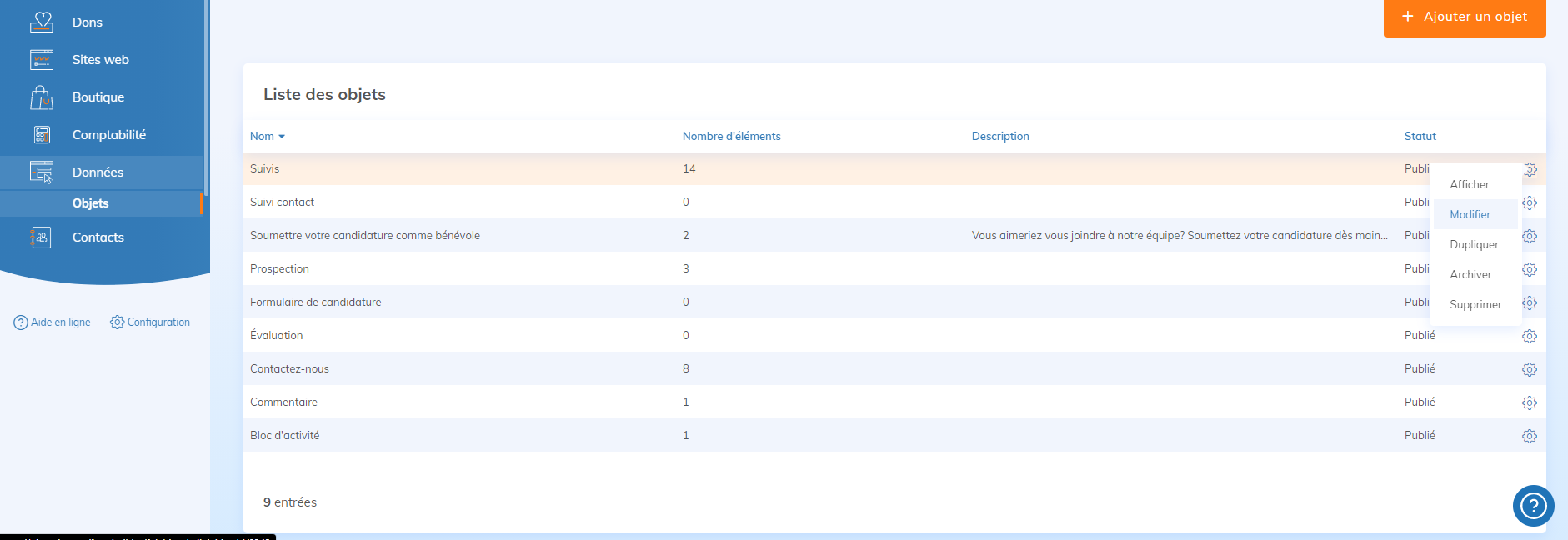
Task: Click the Dons heart icon in sidebar
Action: tap(41, 22)
